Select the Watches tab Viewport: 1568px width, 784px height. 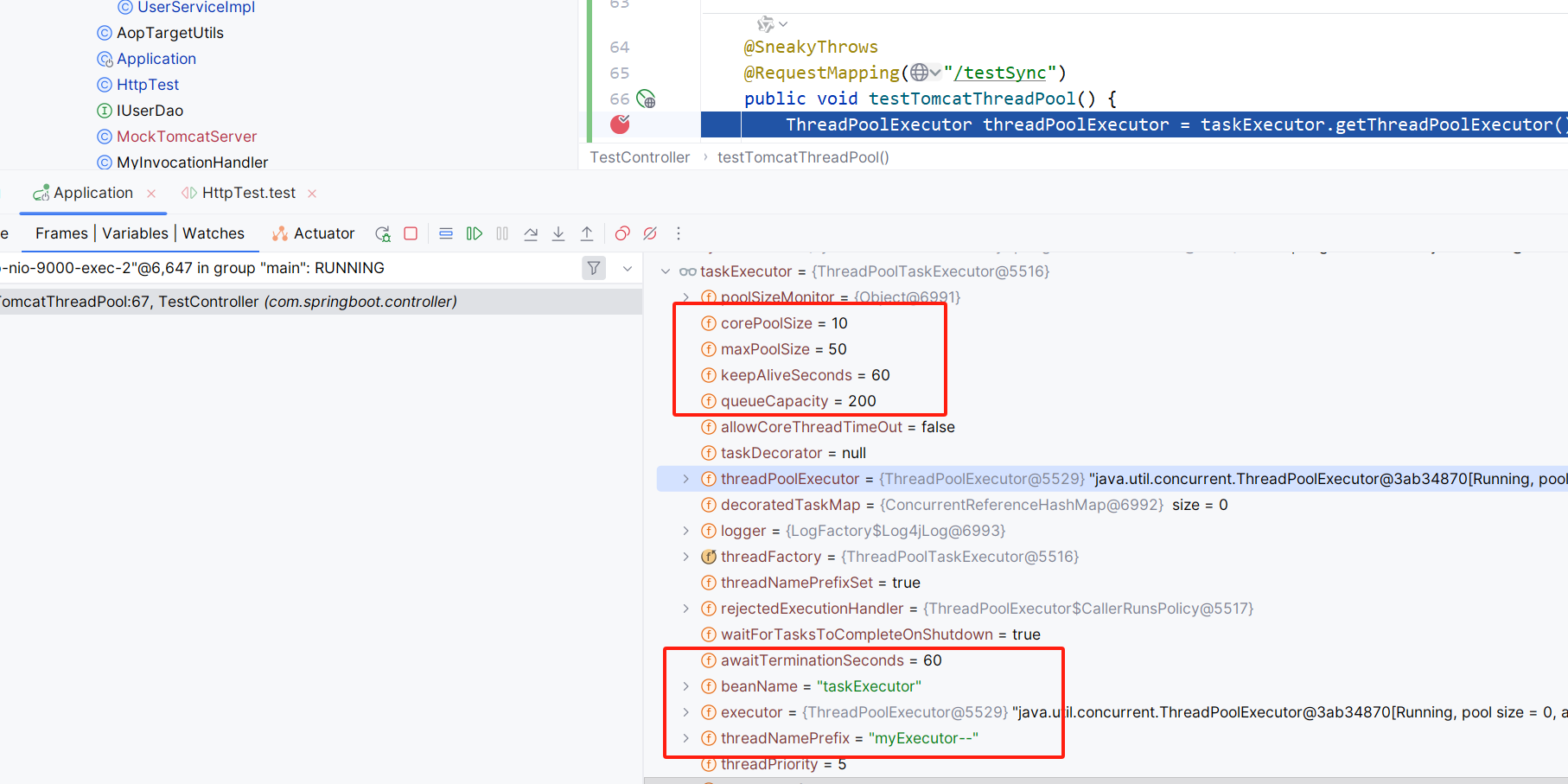click(214, 233)
